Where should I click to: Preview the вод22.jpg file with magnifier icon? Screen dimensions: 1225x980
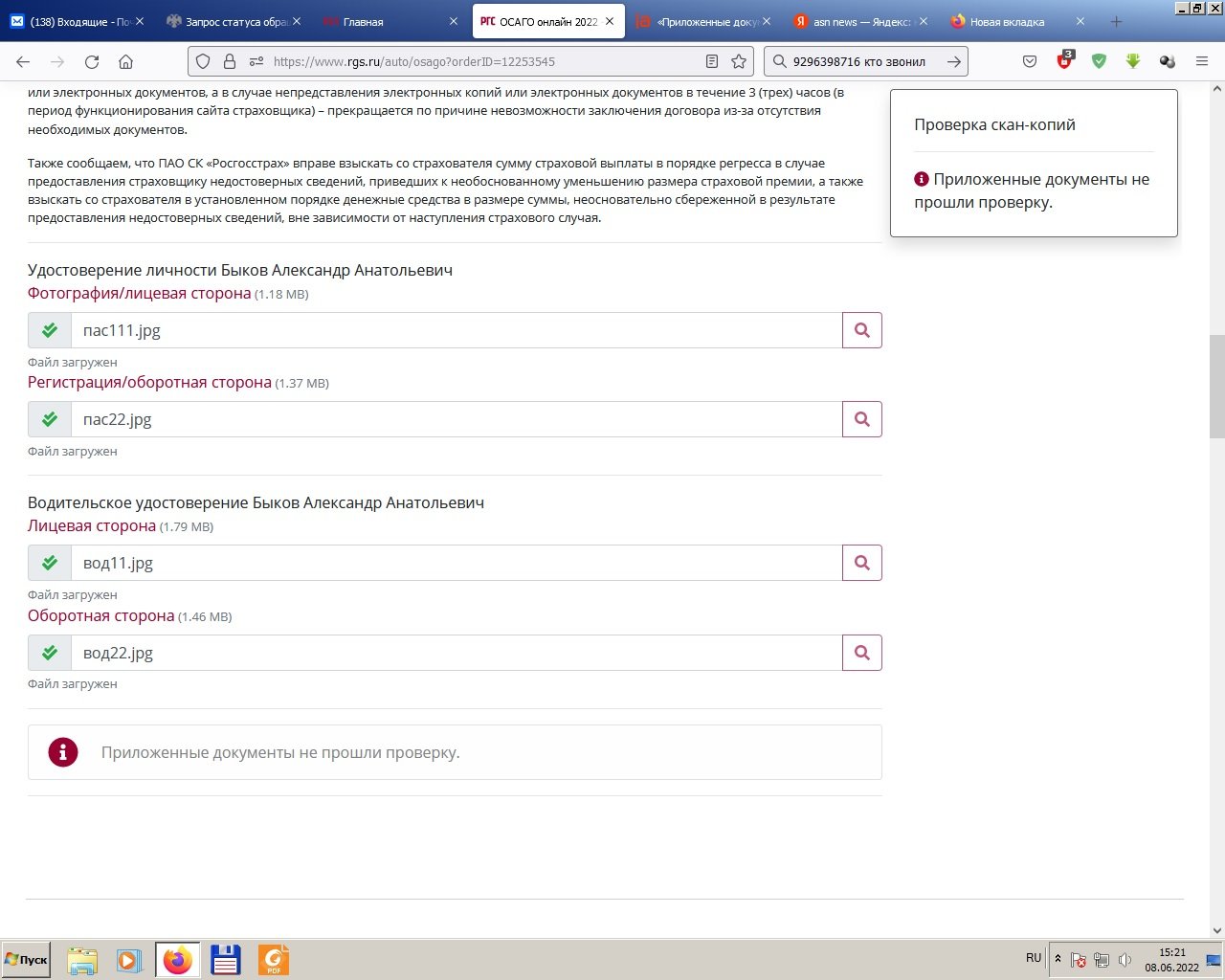coord(862,653)
